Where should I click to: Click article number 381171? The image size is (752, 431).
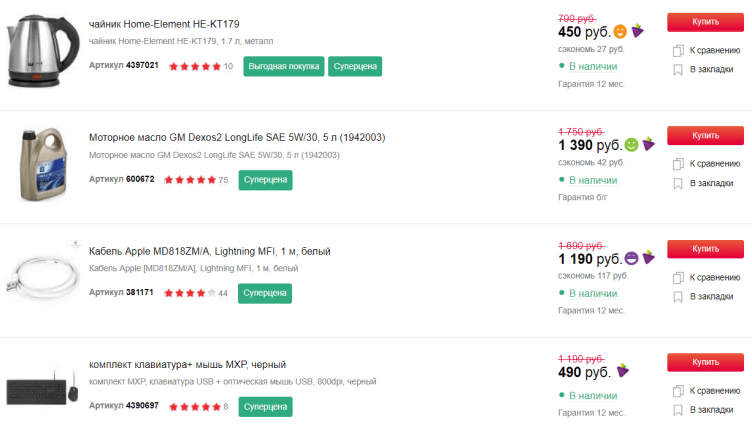140,292
